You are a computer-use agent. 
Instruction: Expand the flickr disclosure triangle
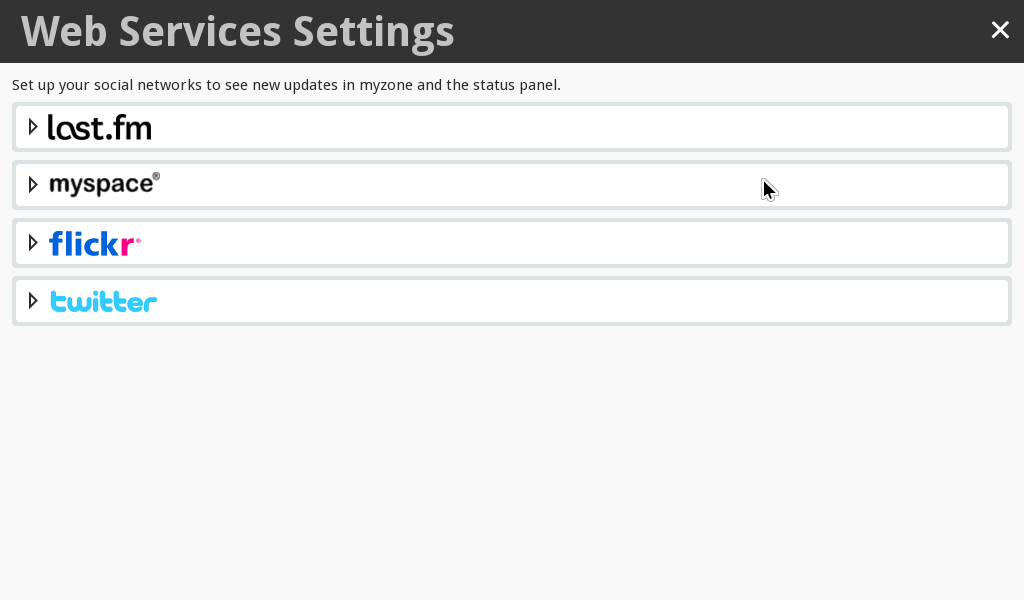[33, 243]
